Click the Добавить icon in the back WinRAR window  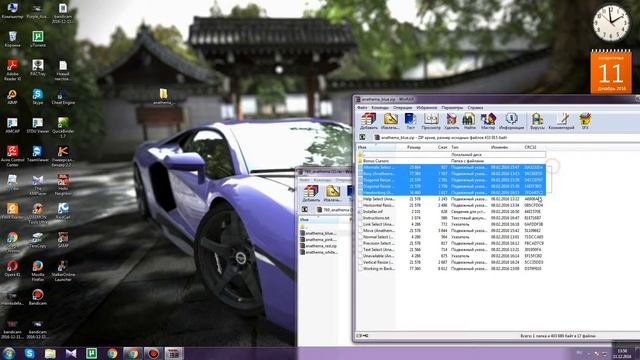click(311, 193)
